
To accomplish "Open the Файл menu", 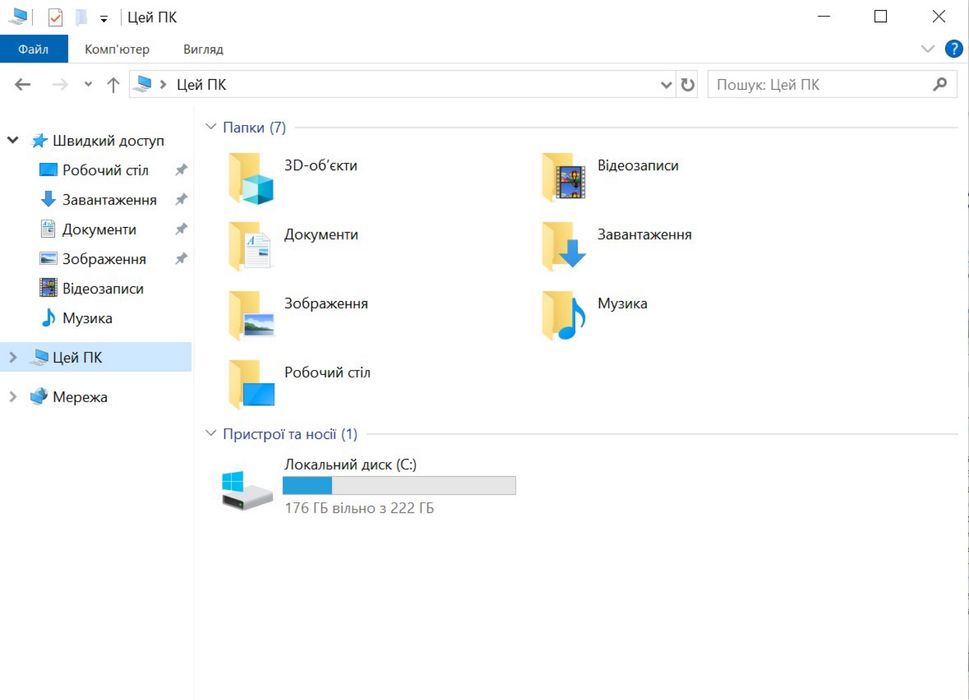I will (33, 49).
